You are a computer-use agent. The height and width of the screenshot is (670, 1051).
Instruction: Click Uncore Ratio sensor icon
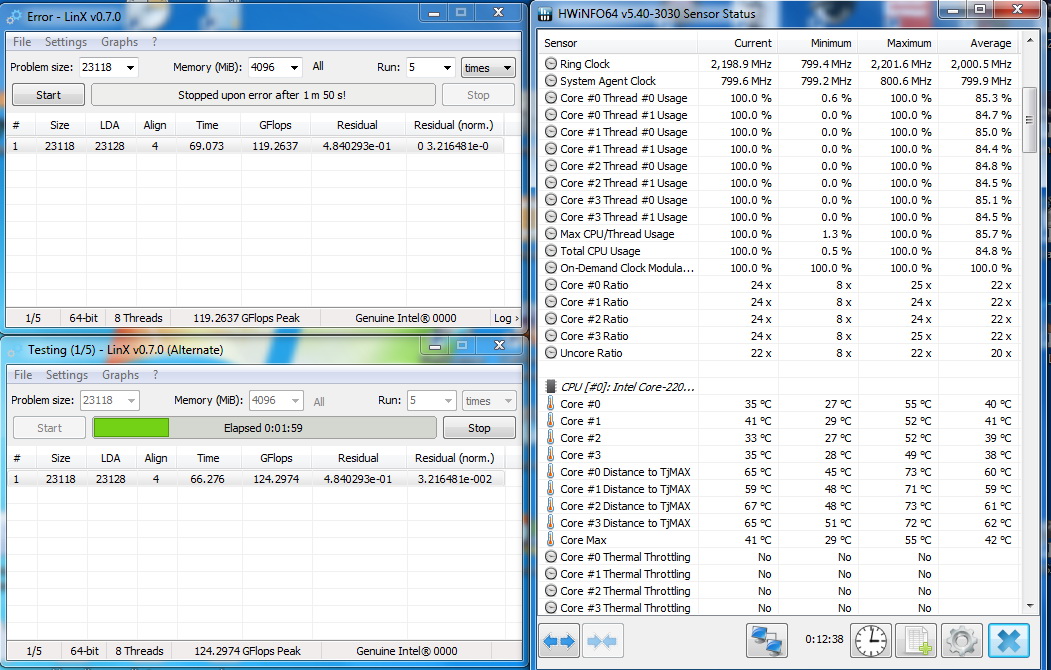pos(551,352)
